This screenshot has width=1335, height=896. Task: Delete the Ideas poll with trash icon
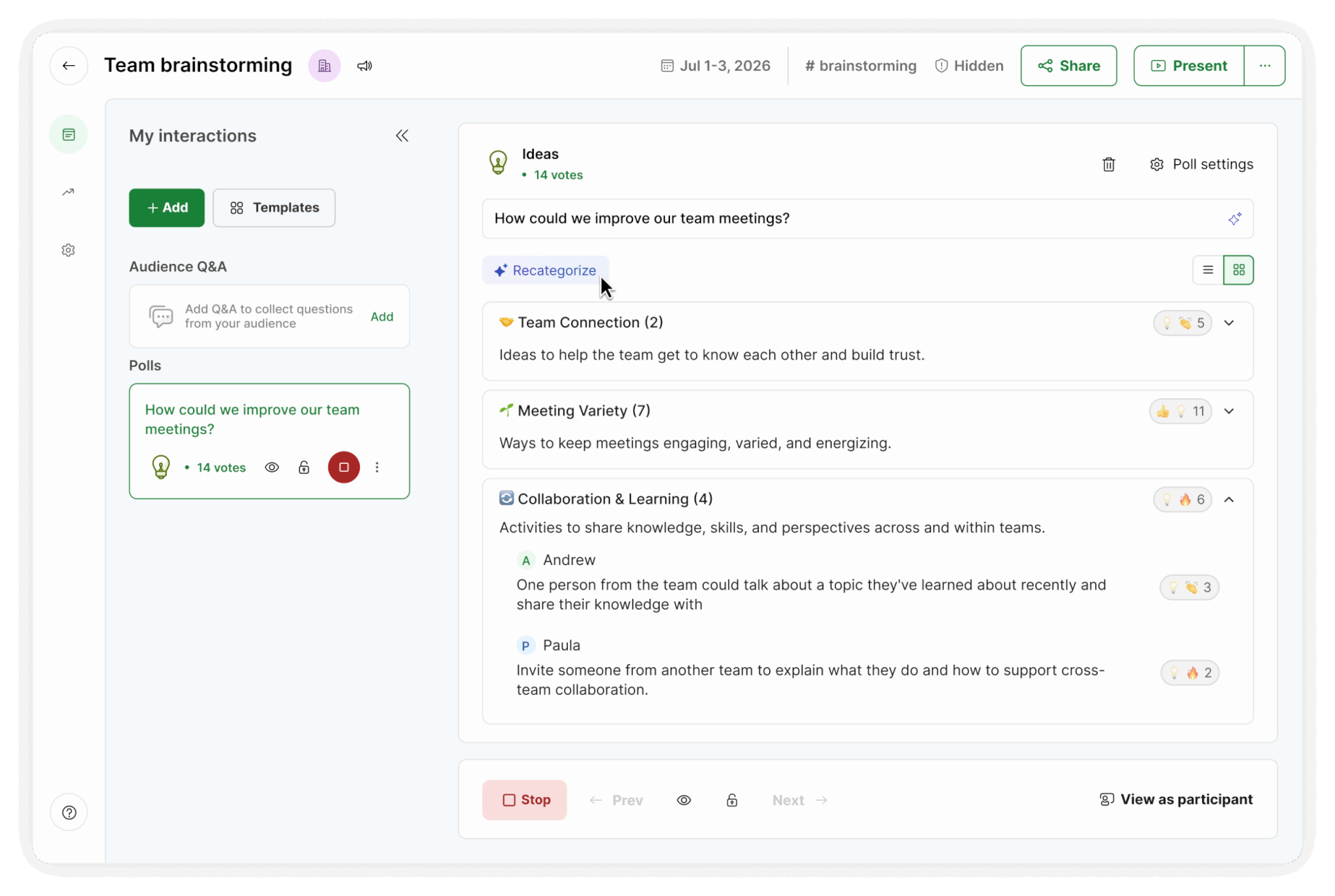(x=1108, y=164)
